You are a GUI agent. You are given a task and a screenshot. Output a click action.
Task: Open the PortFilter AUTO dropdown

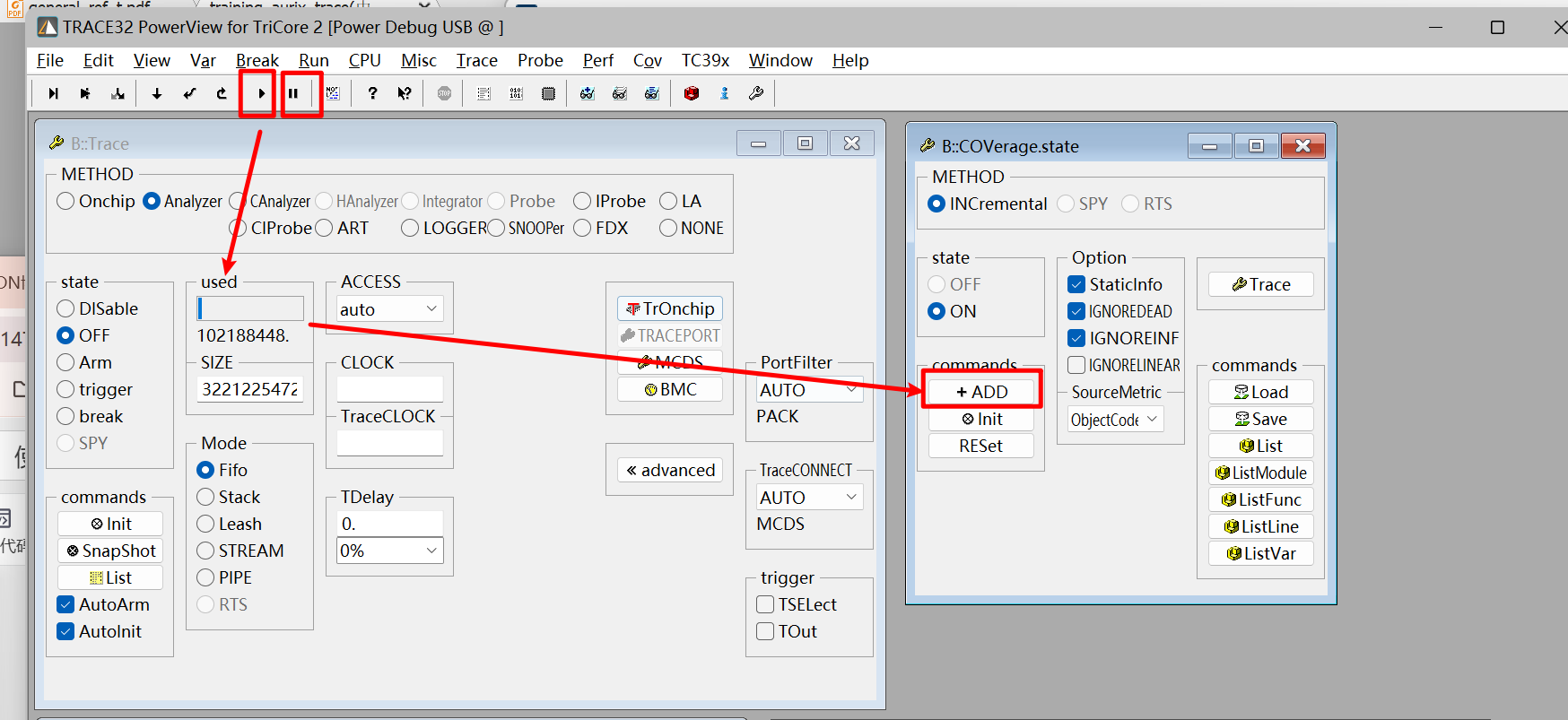809,389
